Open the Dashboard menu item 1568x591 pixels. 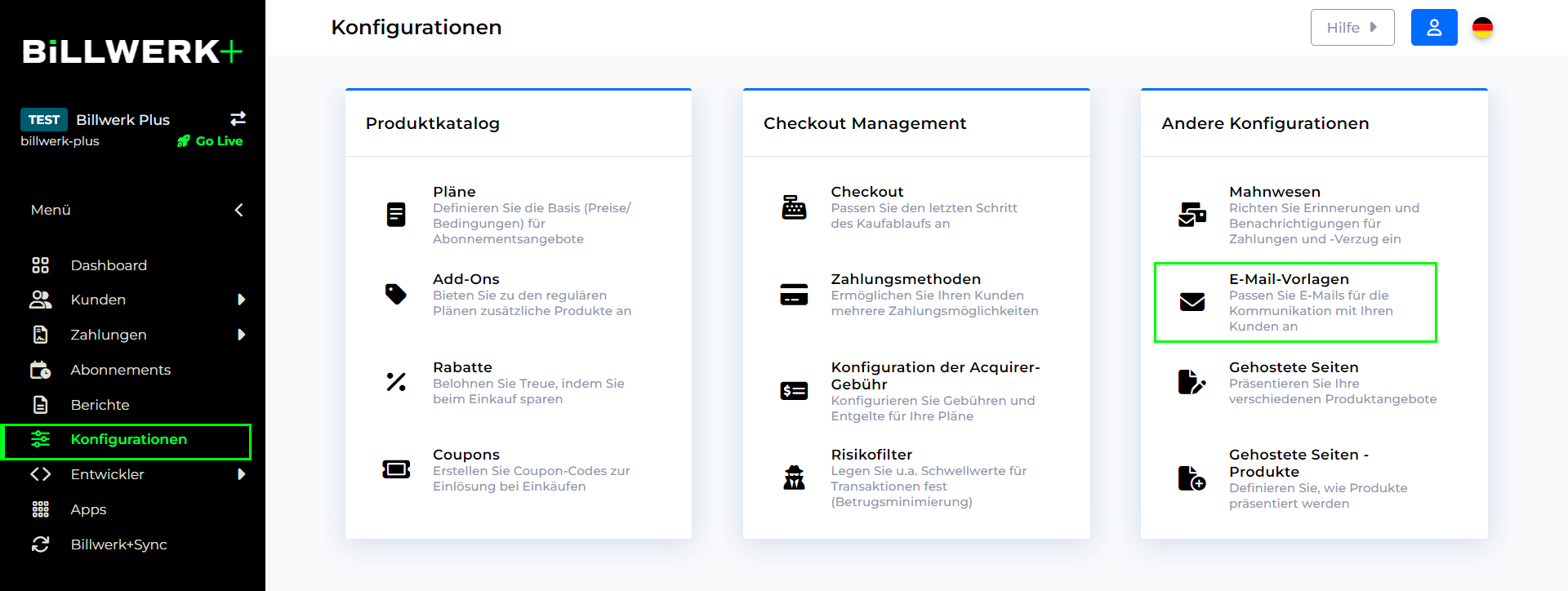click(109, 265)
